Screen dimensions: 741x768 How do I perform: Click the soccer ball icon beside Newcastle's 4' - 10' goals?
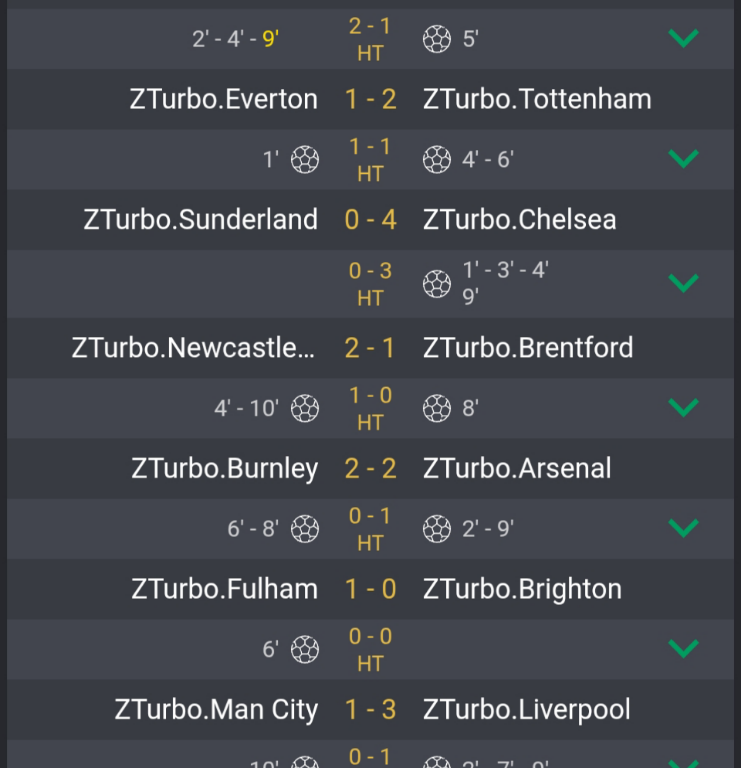(x=305, y=408)
